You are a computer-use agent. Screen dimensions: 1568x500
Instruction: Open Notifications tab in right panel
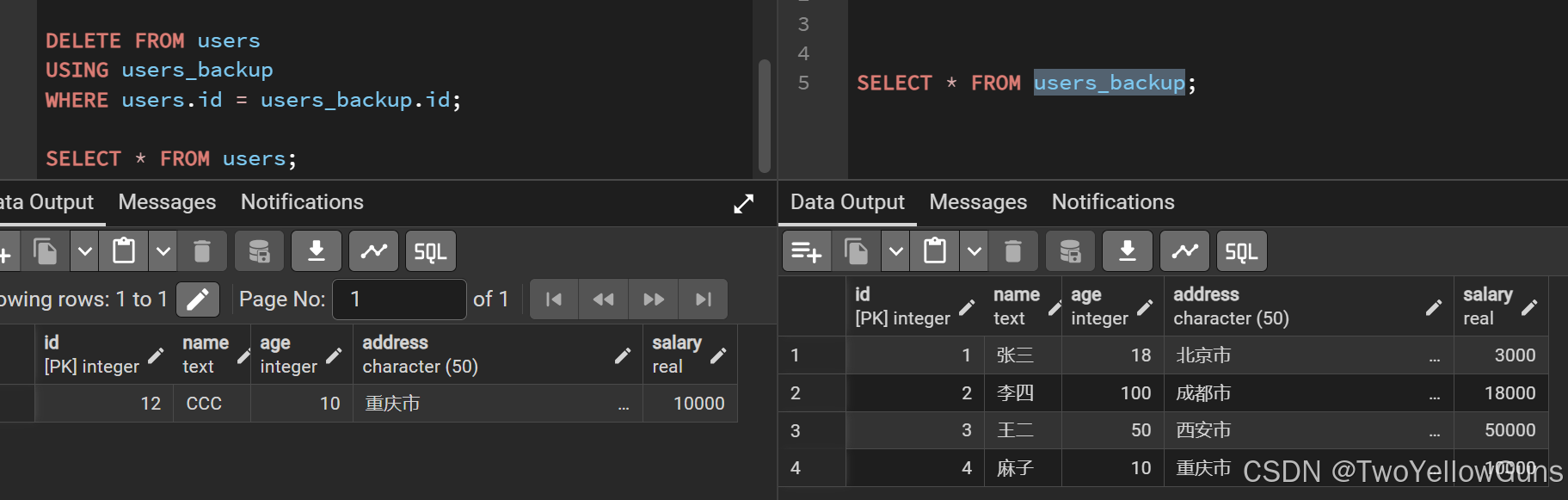click(x=1113, y=202)
